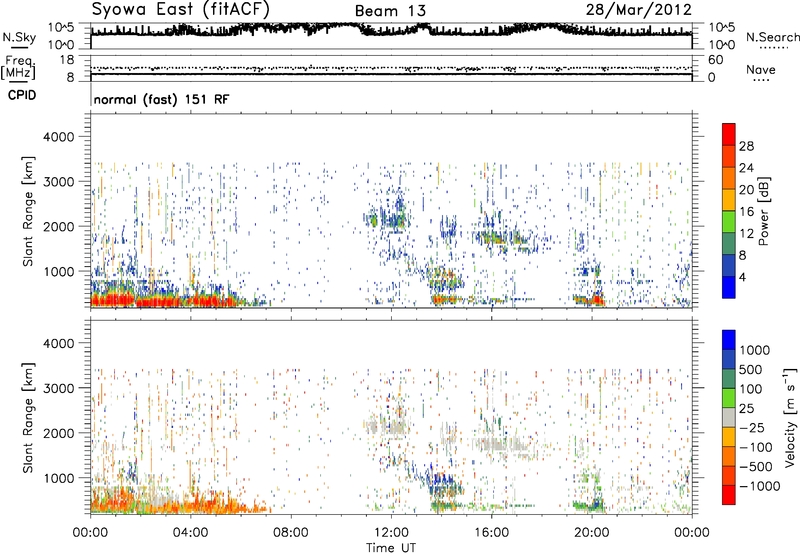Click the 'Time UT' axis label
Viewport: 800px width, 554px height.
(391, 548)
